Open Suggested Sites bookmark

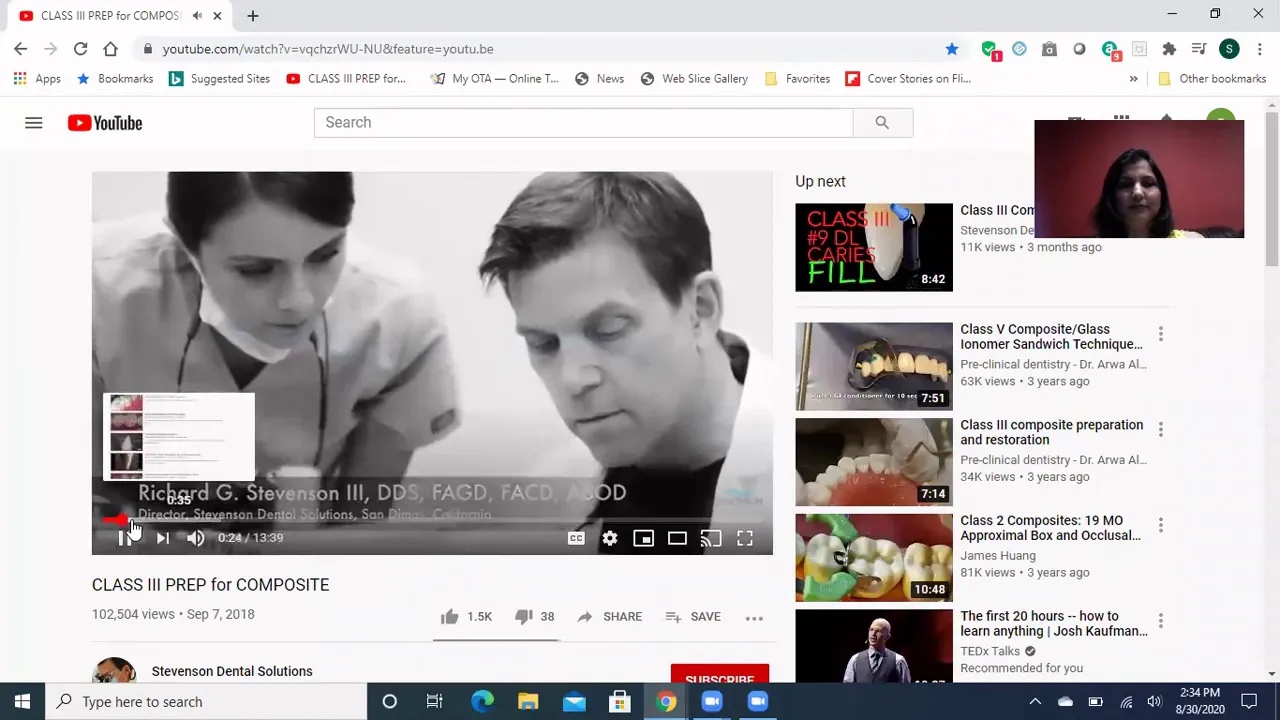[219, 79]
